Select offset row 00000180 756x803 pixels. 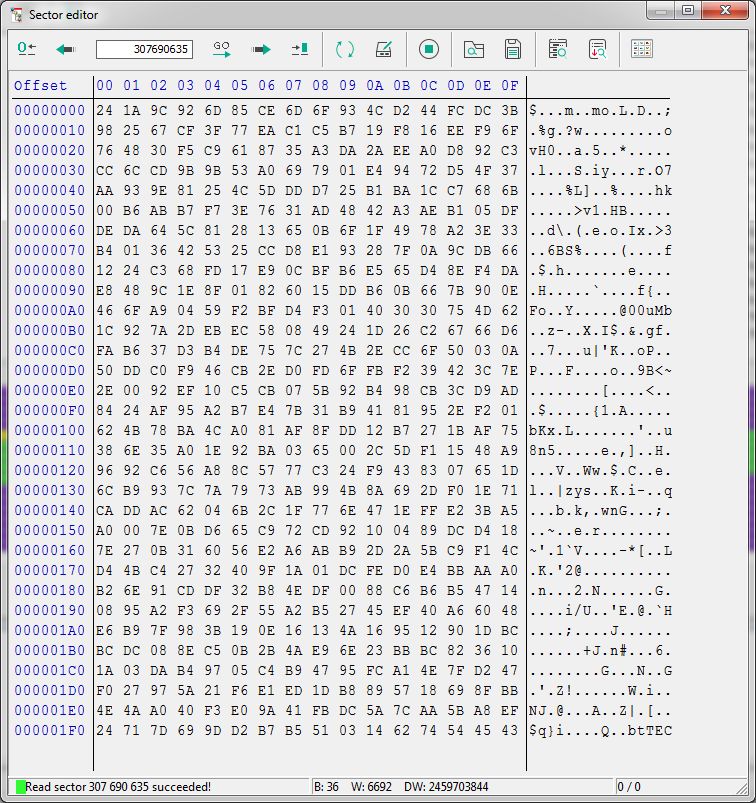click(50, 590)
